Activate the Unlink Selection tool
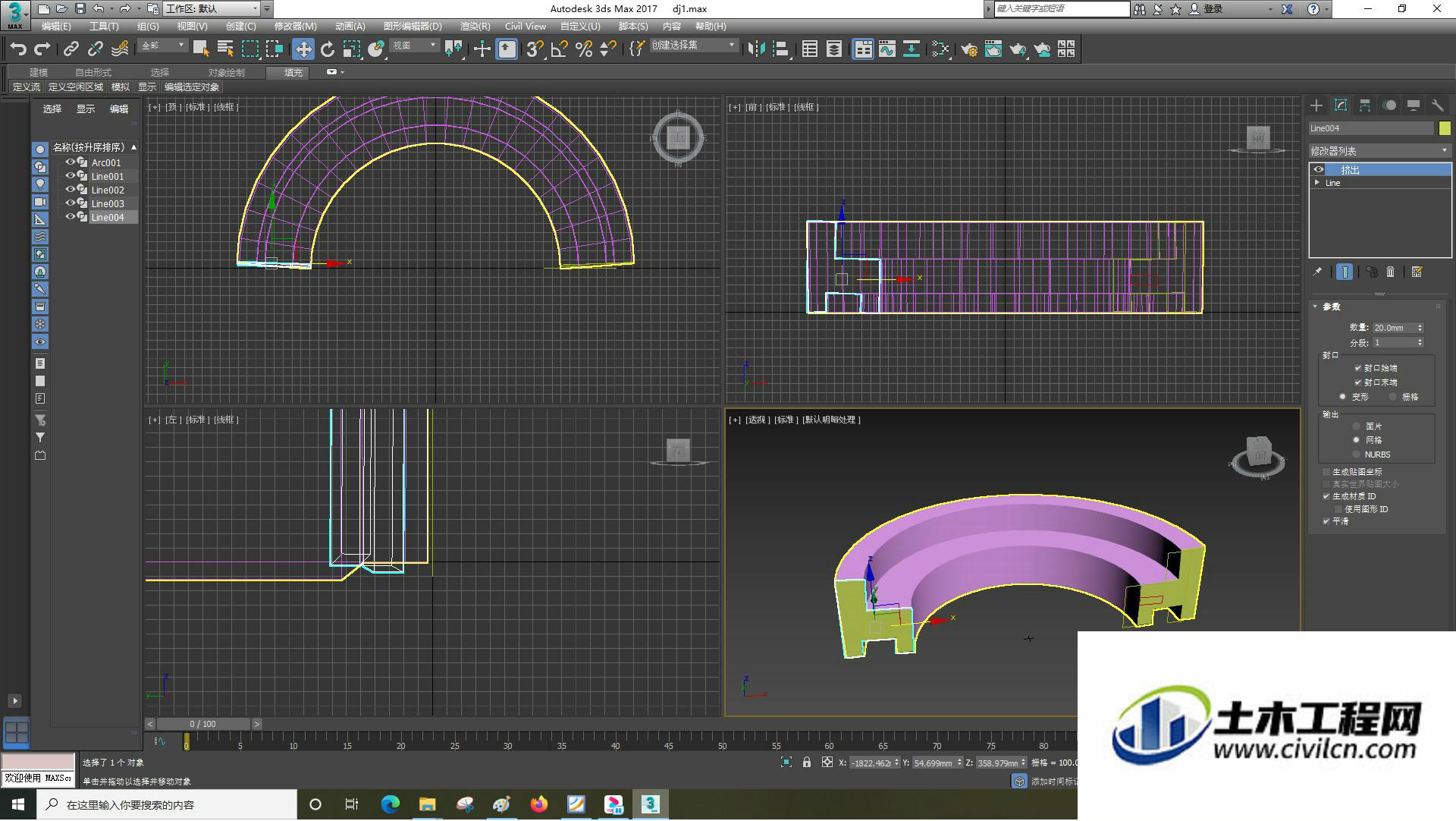 coord(95,49)
